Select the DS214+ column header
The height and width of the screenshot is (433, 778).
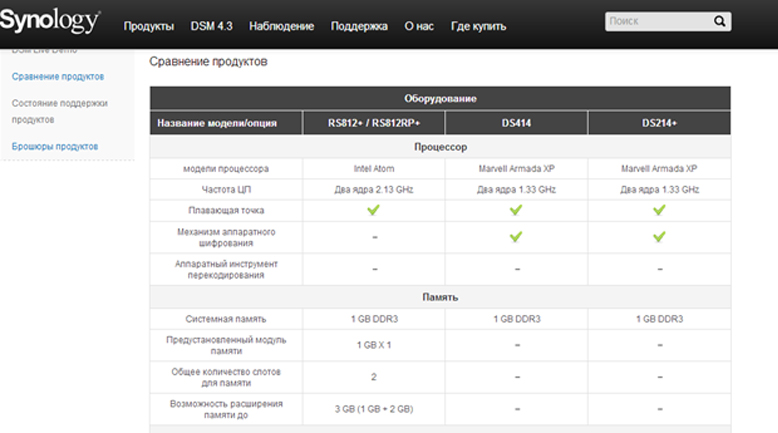click(x=659, y=123)
